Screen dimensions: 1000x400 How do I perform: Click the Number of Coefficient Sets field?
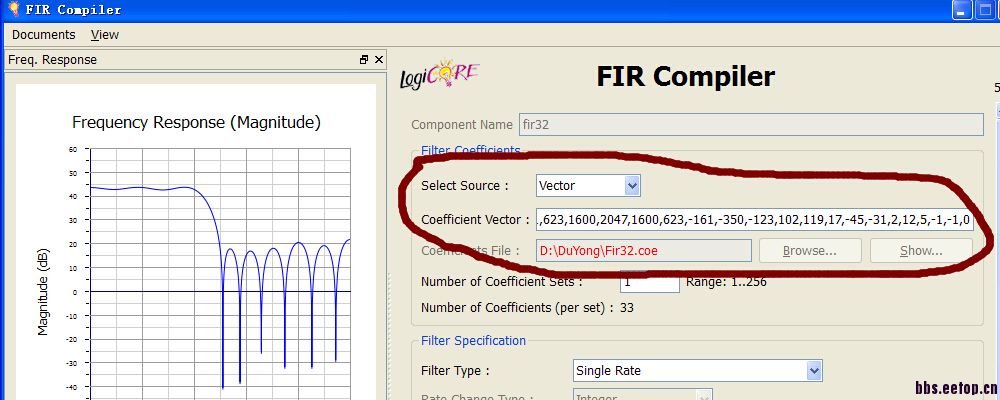[649, 281]
